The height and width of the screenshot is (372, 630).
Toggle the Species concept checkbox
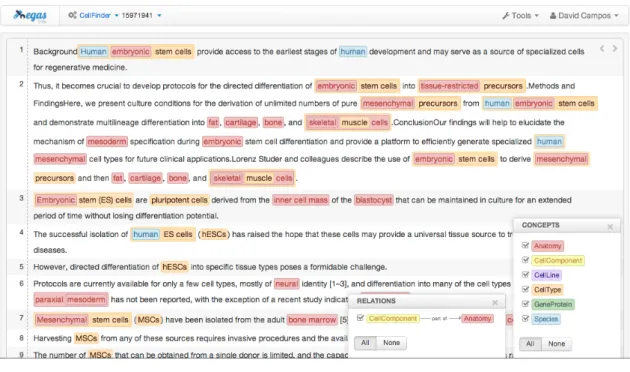click(x=525, y=319)
